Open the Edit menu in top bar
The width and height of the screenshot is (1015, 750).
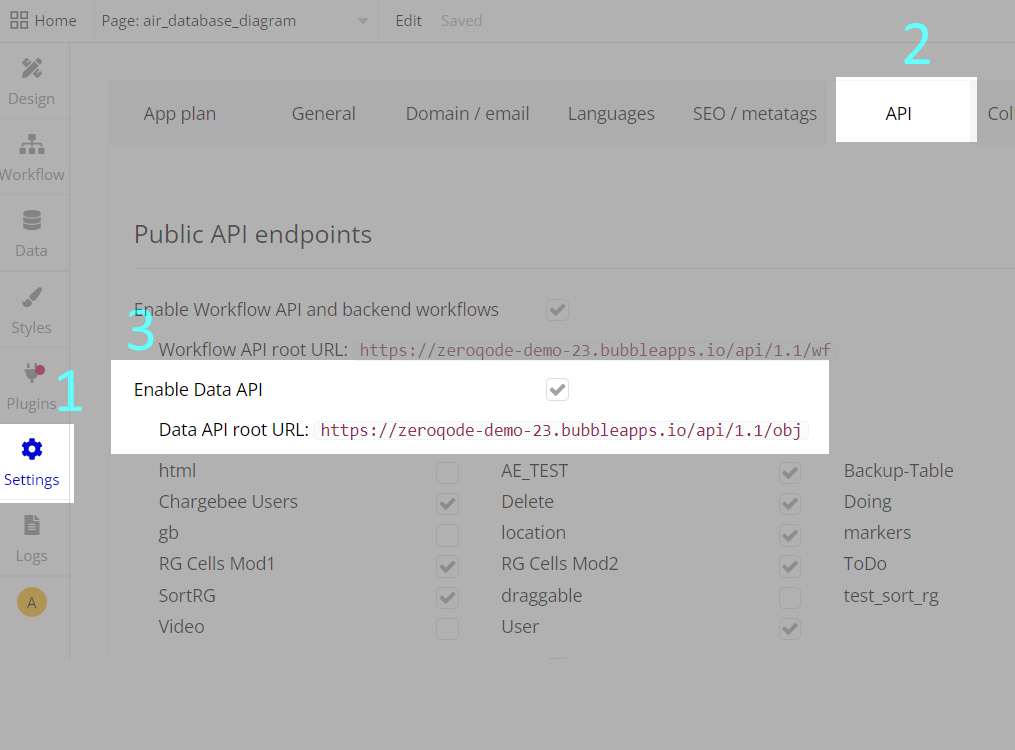pos(408,21)
